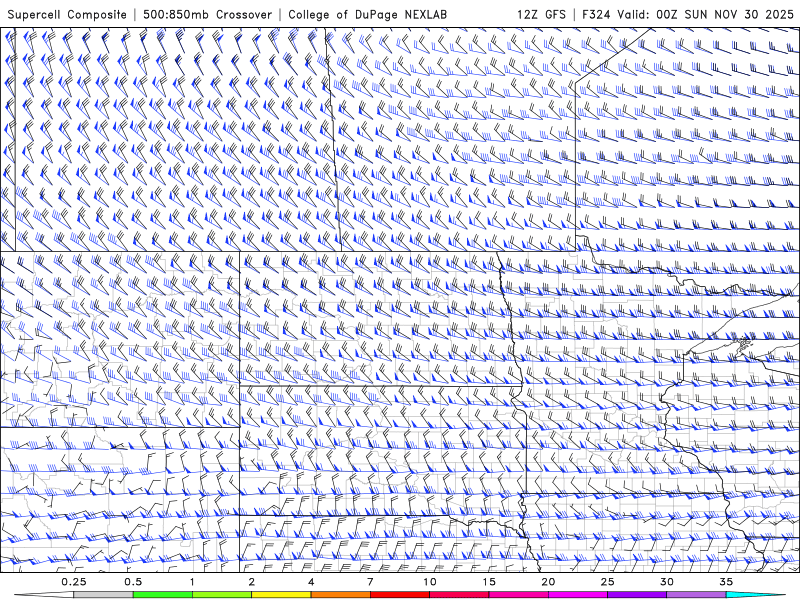Click the cyan arrow end of color scale
The image size is (800, 600).
pyautogui.click(x=756, y=595)
